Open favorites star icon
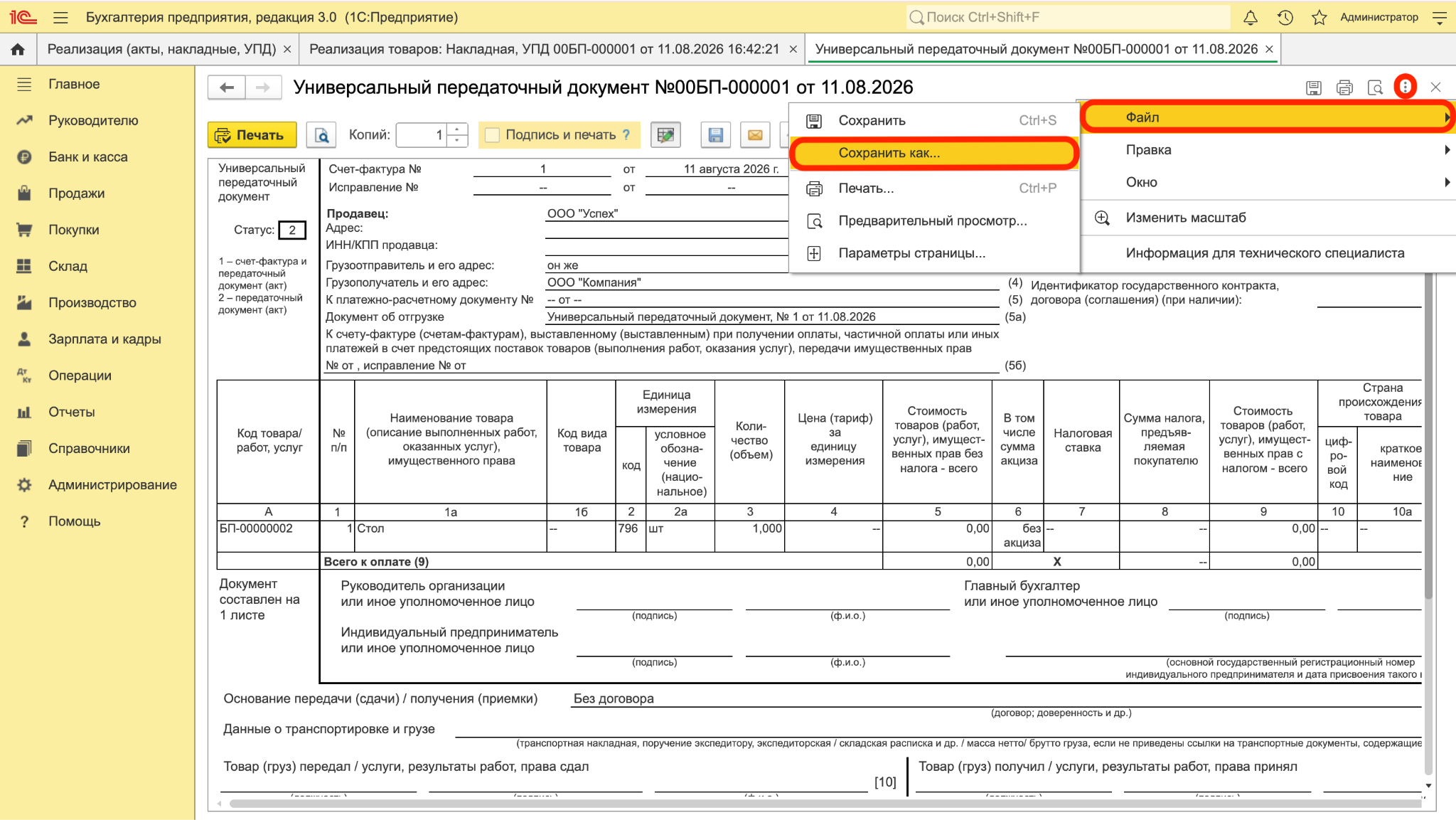The width and height of the screenshot is (1456, 820). pyautogui.click(x=1319, y=17)
